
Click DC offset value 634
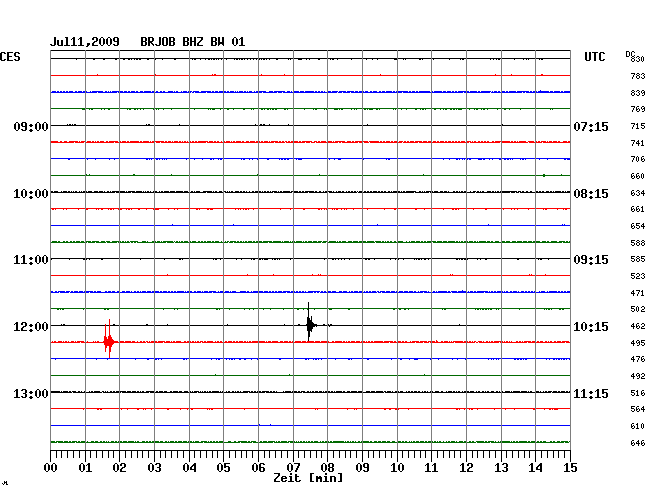point(638,193)
